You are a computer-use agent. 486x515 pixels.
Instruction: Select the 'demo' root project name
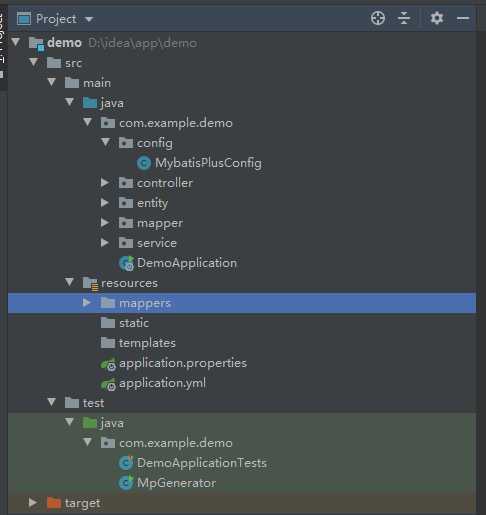point(64,43)
